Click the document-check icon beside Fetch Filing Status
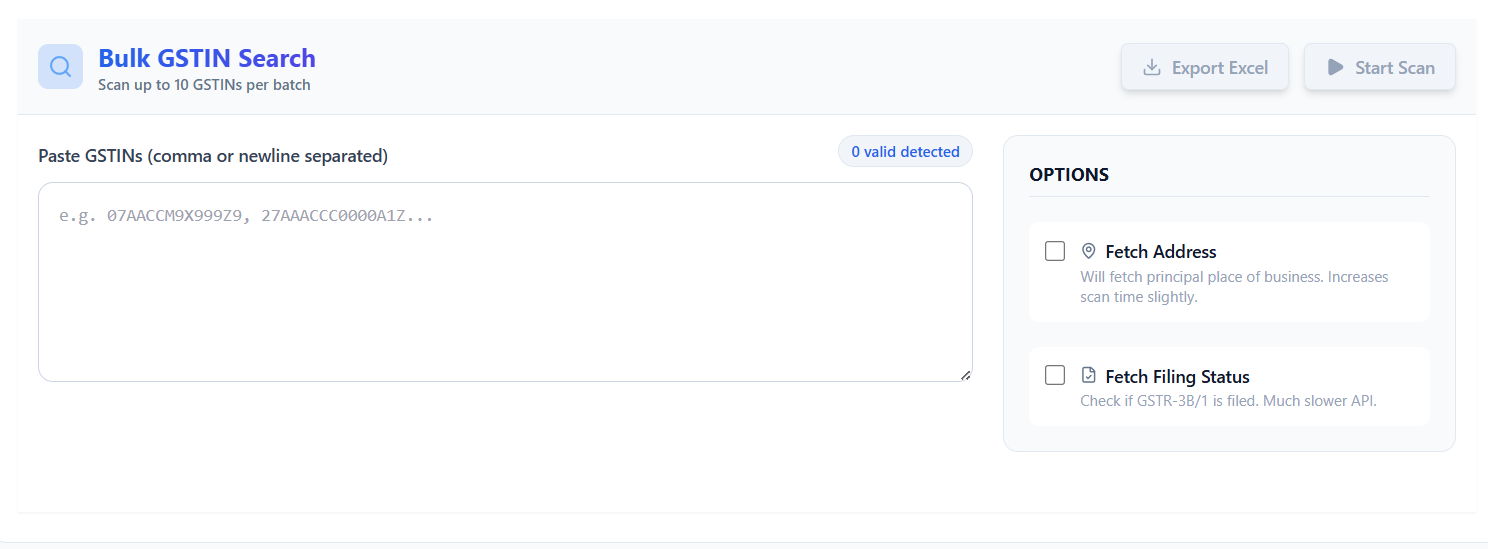The height and width of the screenshot is (549, 1488). coord(1089,376)
